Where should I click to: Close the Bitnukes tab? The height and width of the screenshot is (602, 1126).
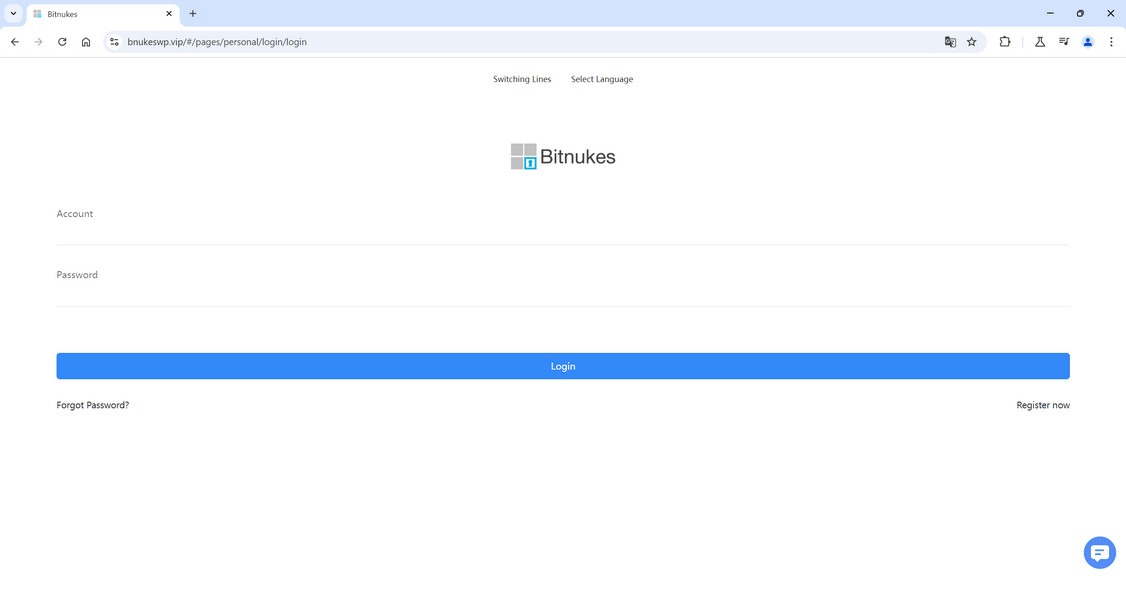pos(169,14)
